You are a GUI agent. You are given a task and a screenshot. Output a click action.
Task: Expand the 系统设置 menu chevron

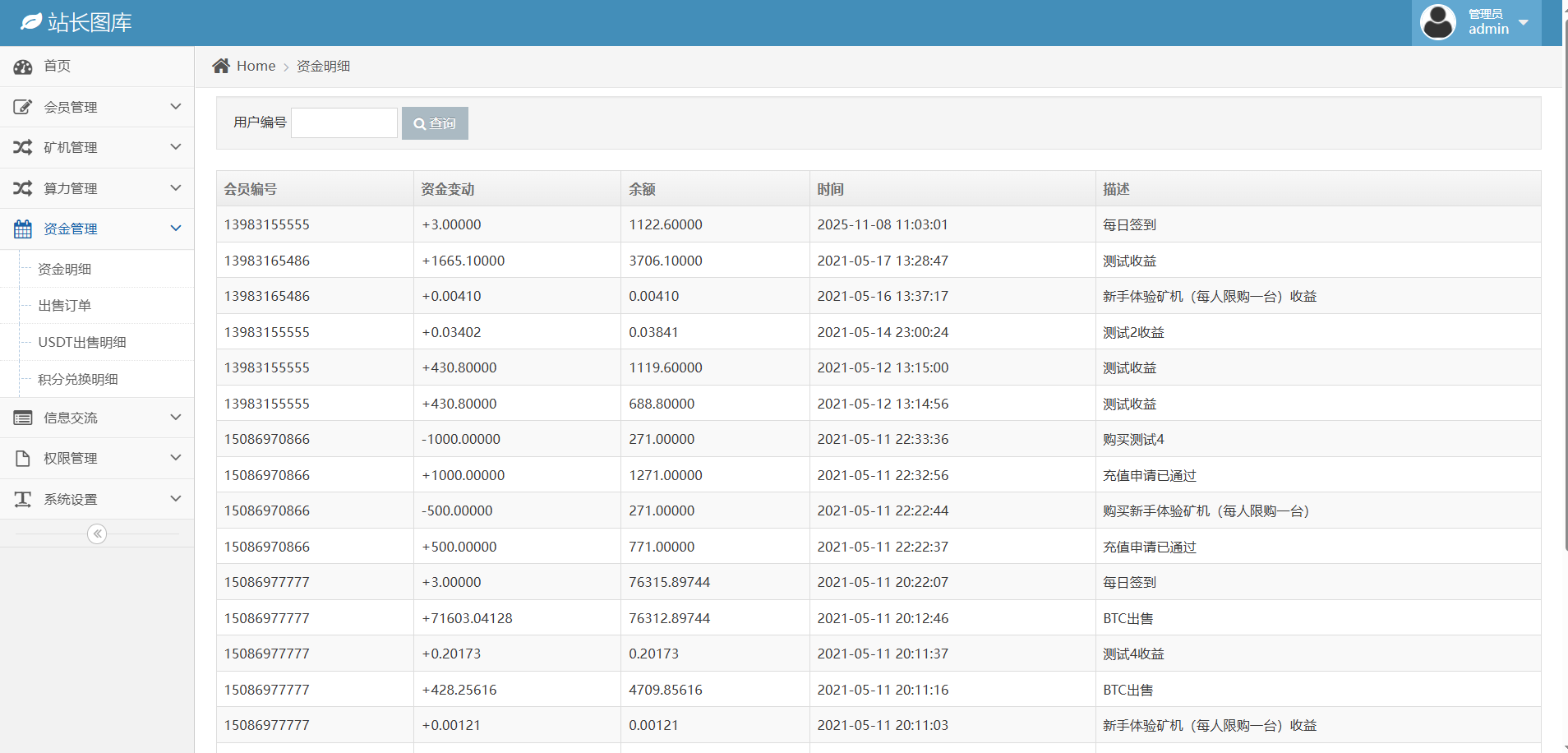pos(175,499)
